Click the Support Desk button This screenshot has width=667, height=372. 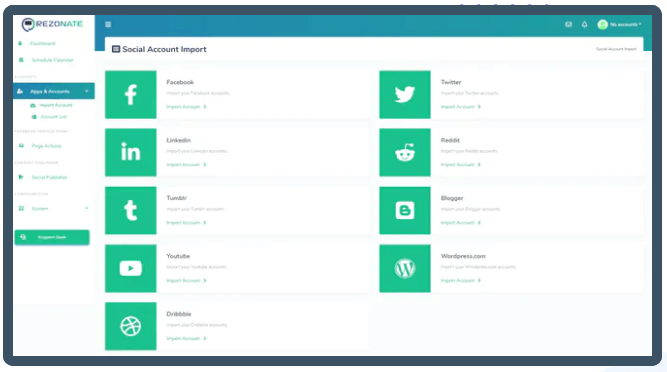(x=52, y=237)
